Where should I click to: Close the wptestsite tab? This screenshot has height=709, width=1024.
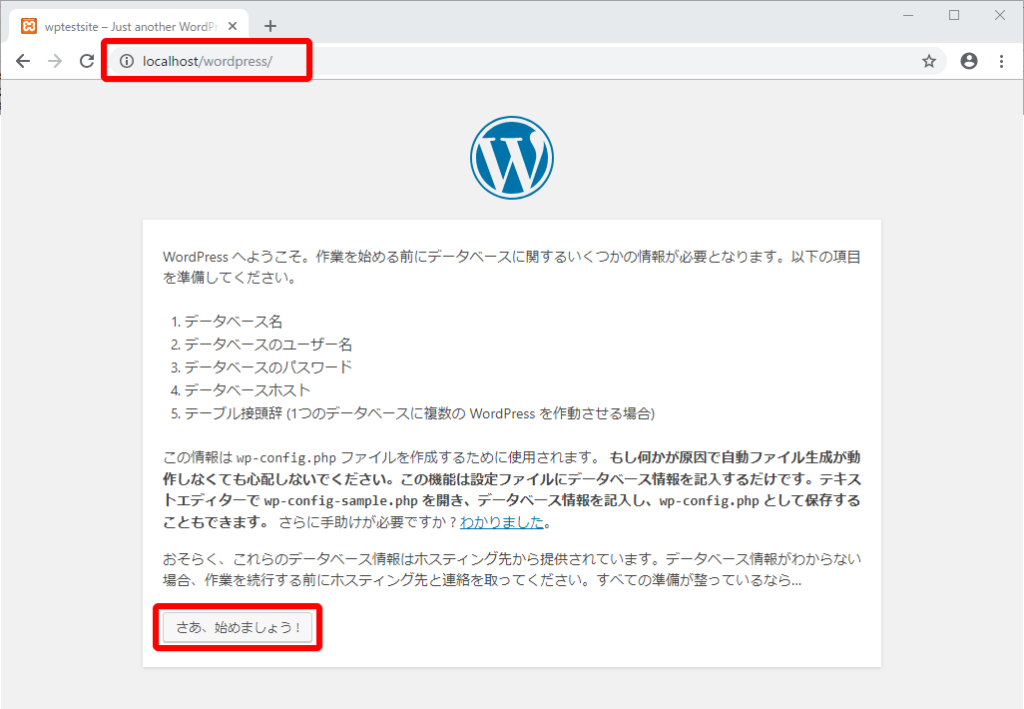233,24
